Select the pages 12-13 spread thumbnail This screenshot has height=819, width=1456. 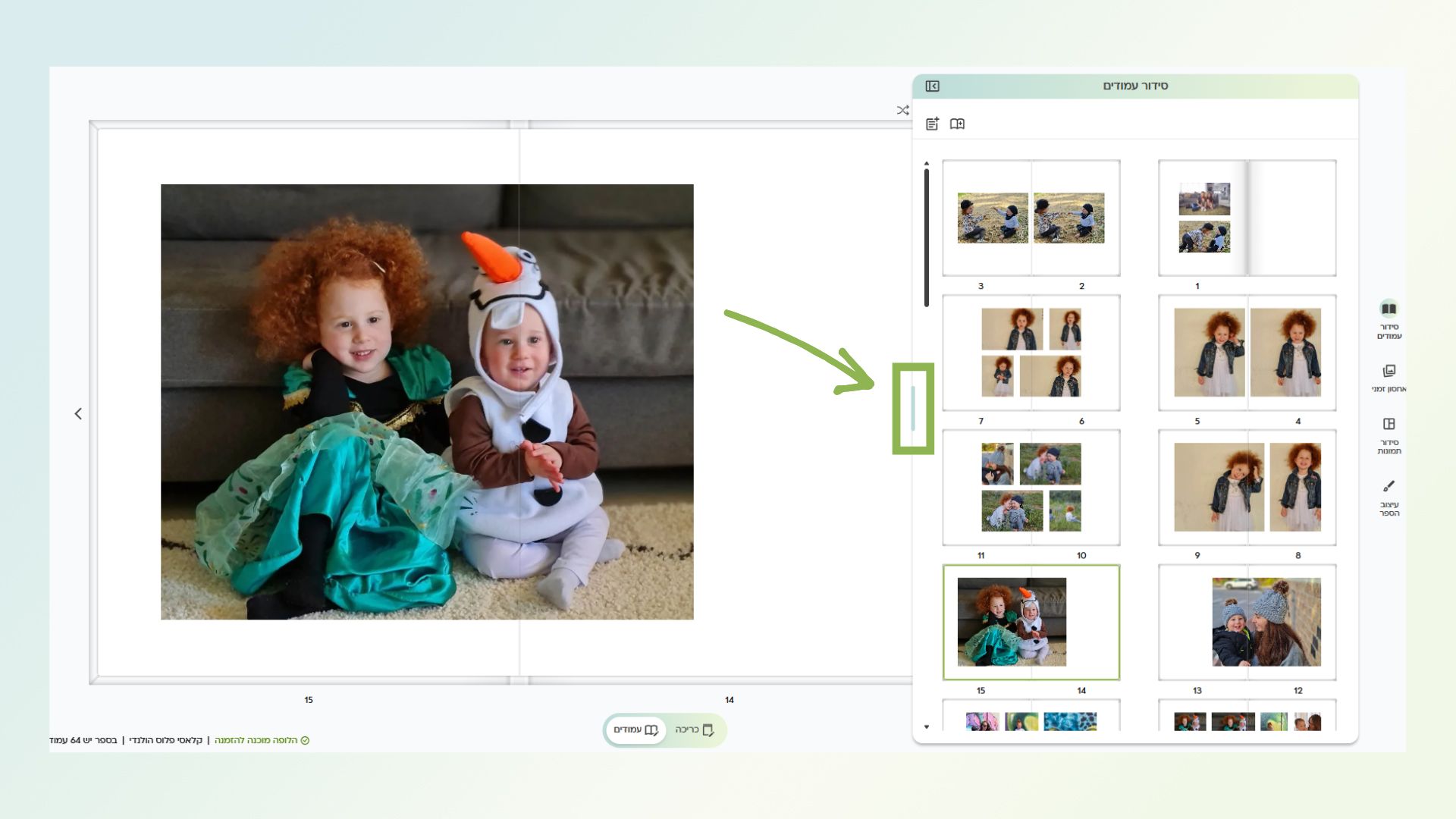pos(1247,623)
